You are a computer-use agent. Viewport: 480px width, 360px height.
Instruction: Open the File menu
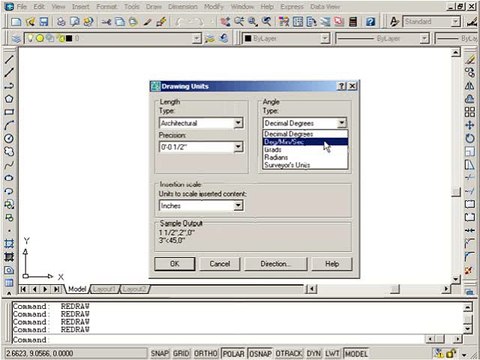22,6
